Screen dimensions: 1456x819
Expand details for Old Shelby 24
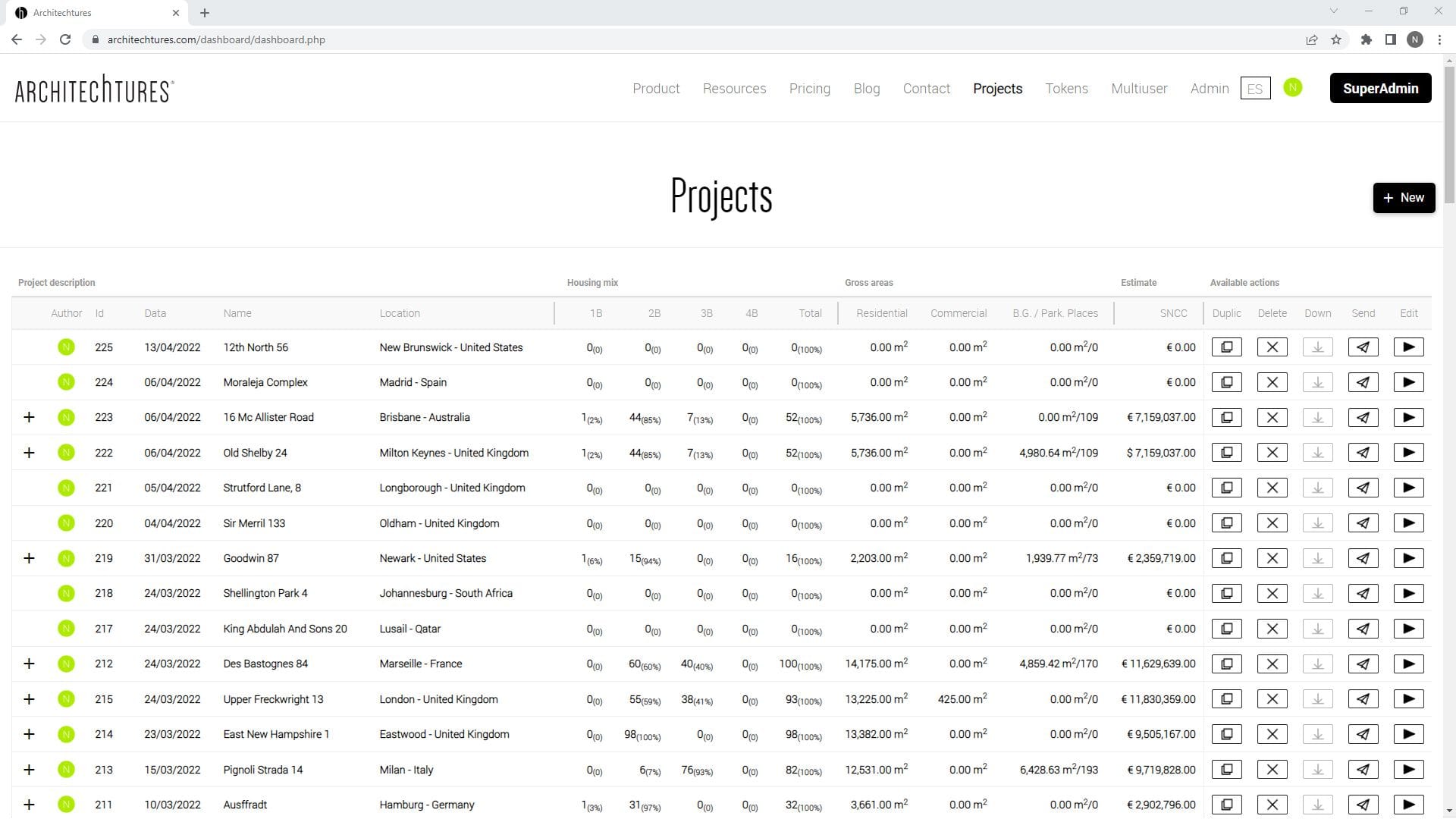[30, 453]
